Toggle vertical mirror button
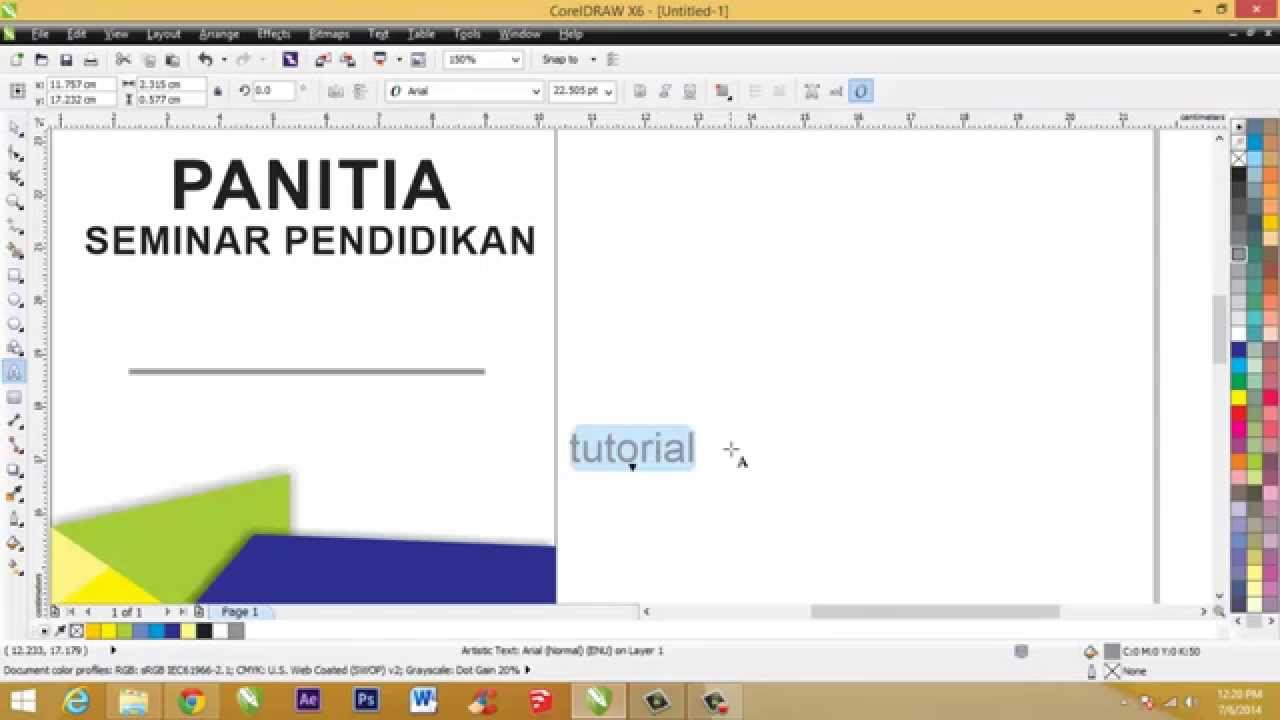The height and width of the screenshot is (720, 1280). coord(360,91)
